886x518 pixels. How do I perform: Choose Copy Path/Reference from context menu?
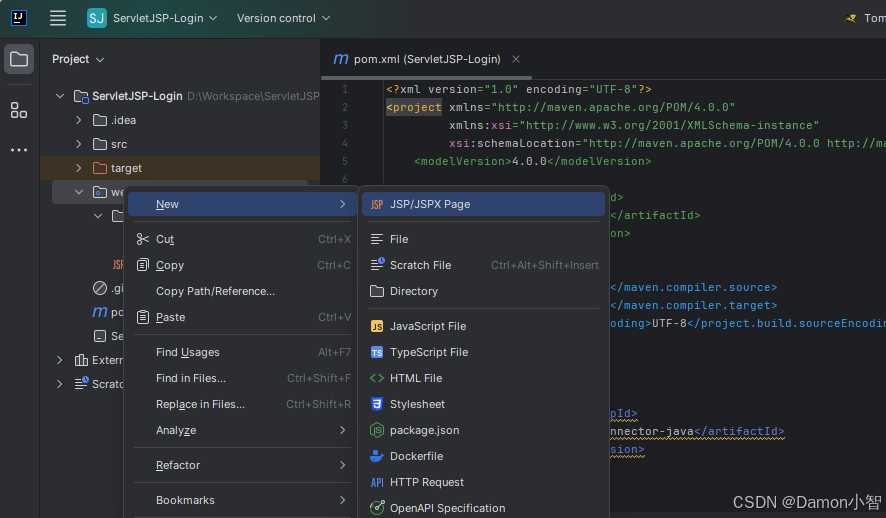click(x=242, y=291)
